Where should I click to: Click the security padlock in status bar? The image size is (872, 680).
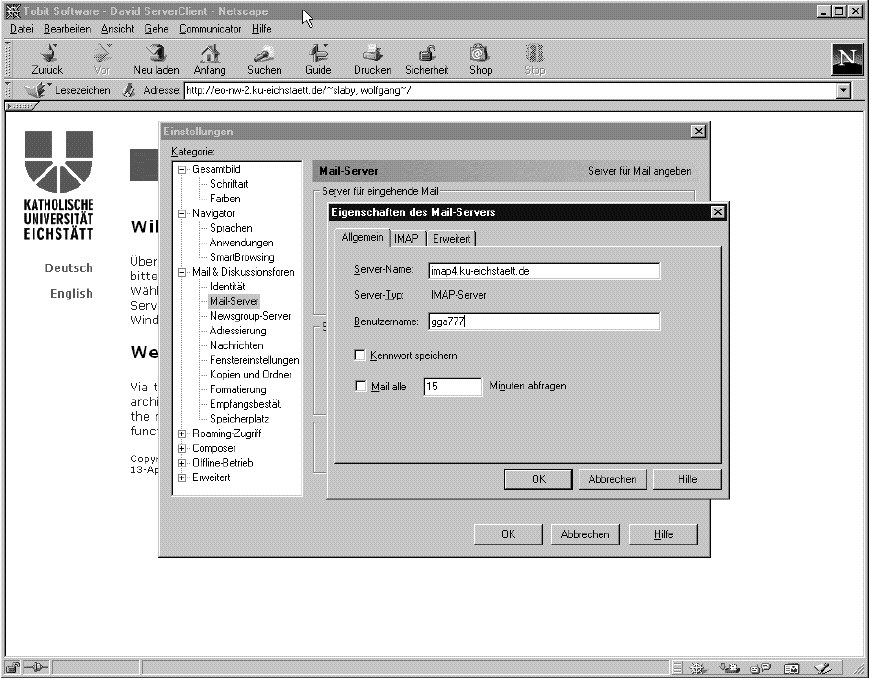13,667
